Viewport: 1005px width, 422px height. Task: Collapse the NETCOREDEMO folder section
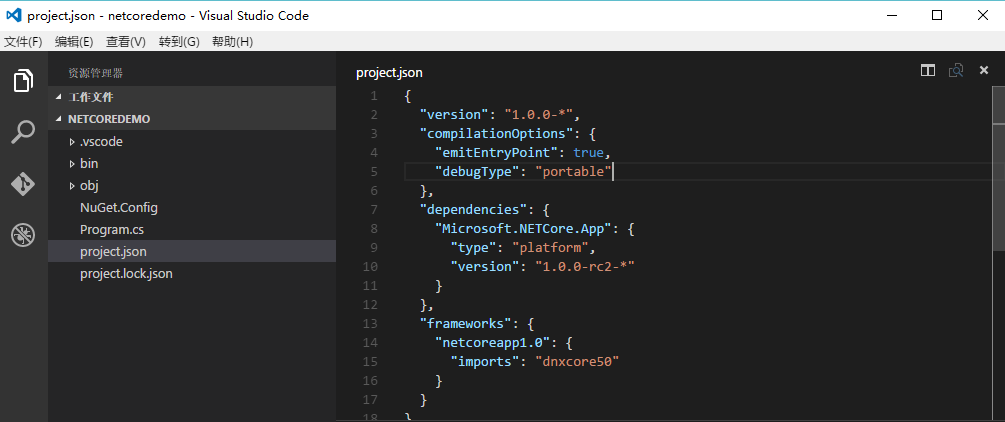pyautogui.click(x=192, y=119)
